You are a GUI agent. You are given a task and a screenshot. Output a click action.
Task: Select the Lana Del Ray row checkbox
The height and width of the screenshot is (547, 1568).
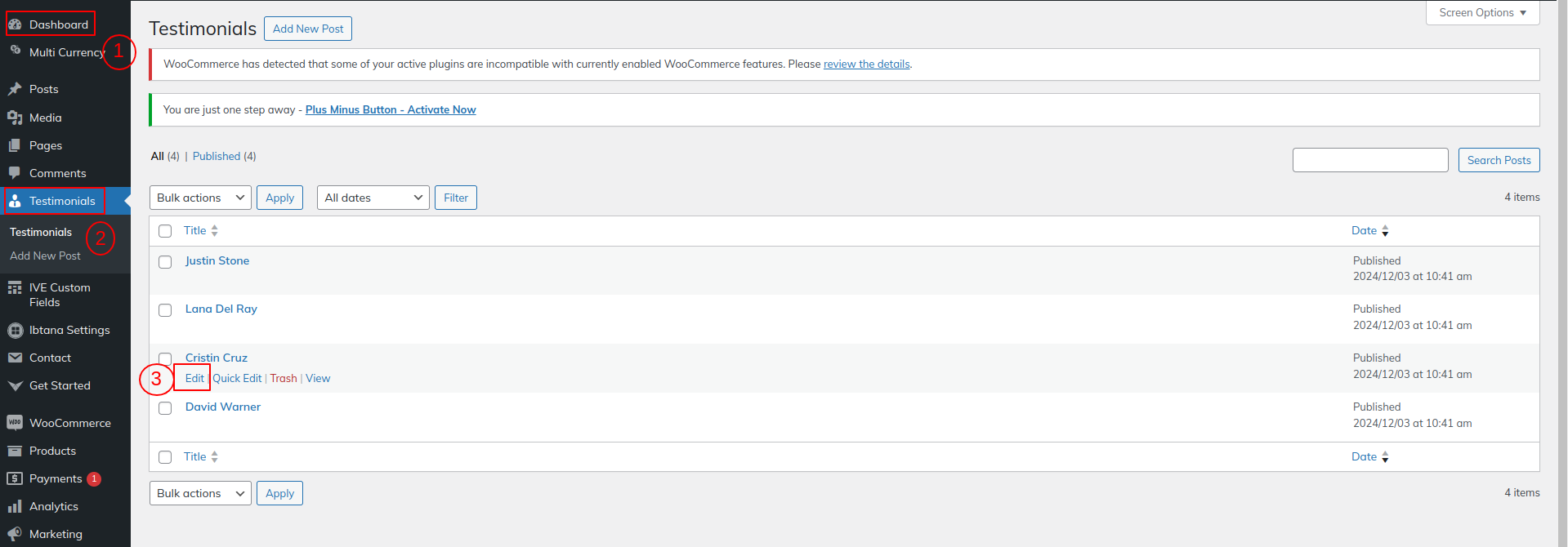pos(165,310)
